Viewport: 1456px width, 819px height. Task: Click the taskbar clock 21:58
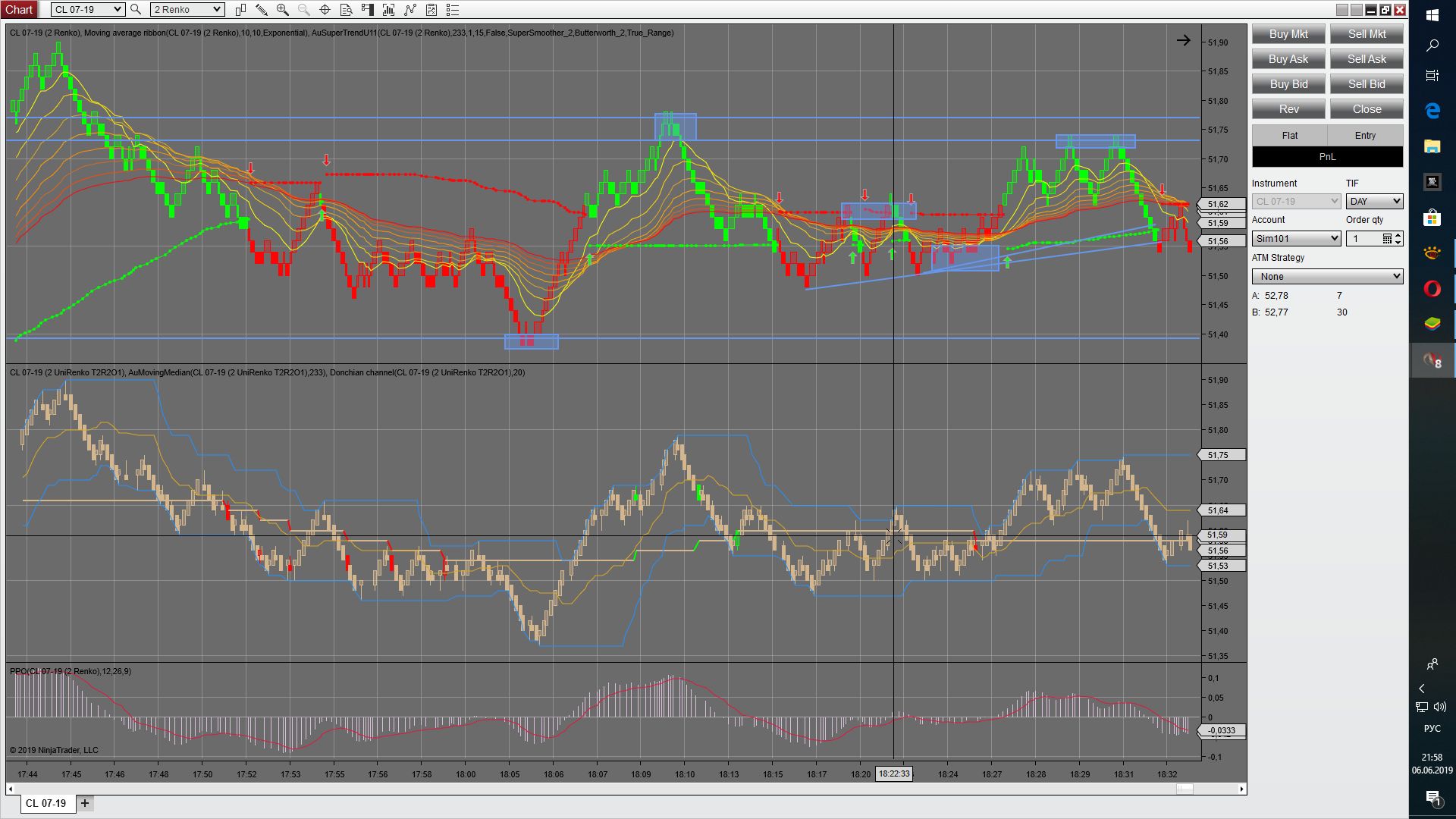(1432, 758)
